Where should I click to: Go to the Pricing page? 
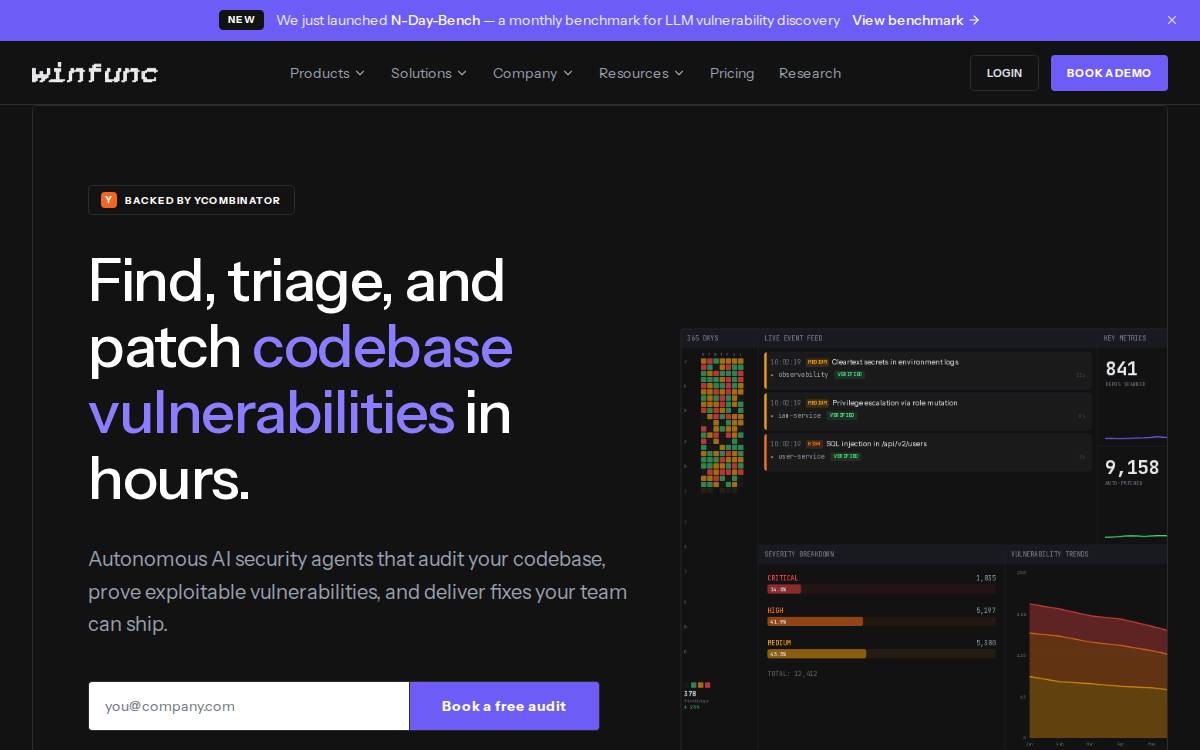(x=732, y=73)
